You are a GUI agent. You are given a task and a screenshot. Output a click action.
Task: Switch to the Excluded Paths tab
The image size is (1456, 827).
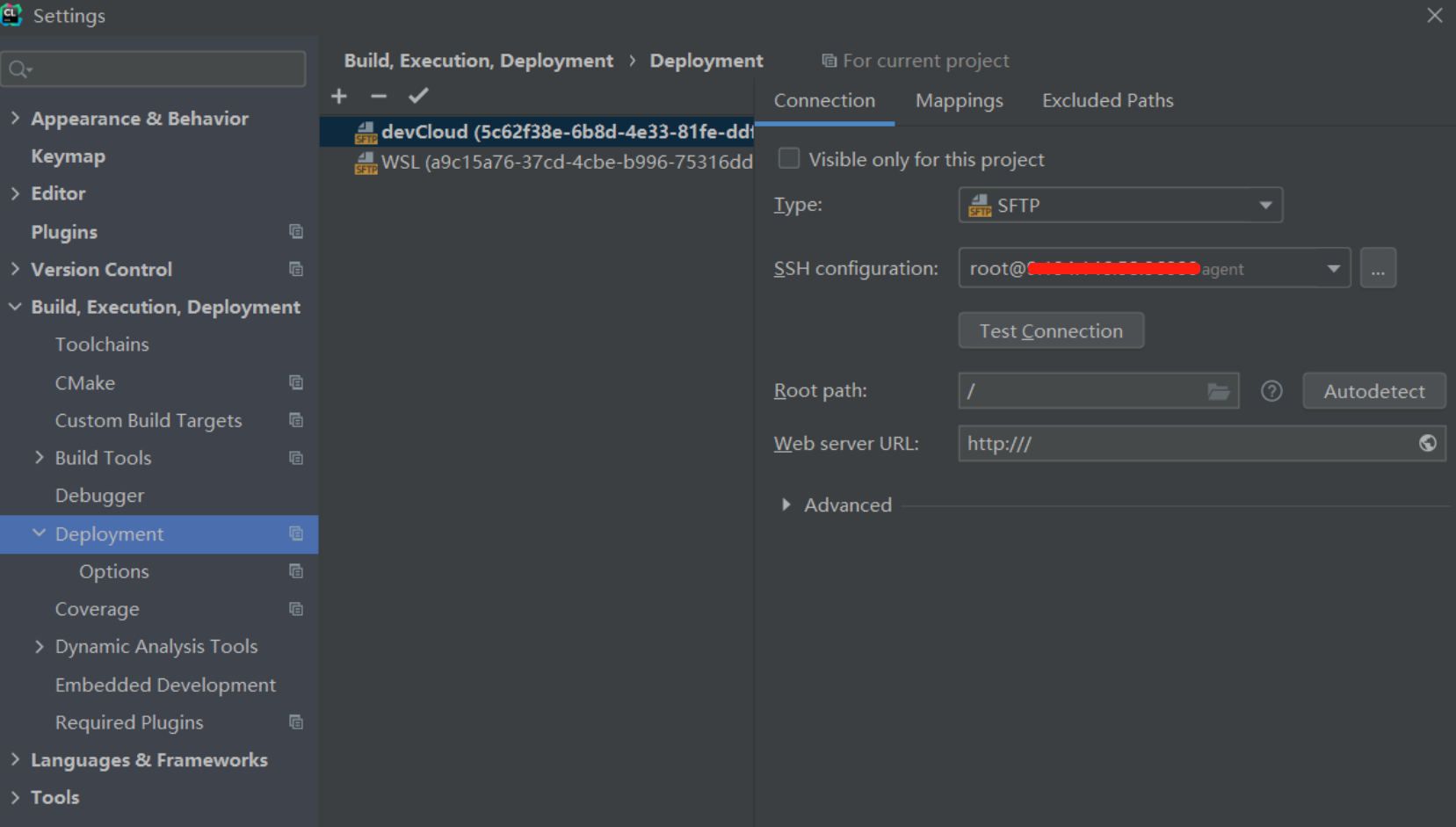pyautogui.click(x=1107, y=101)
